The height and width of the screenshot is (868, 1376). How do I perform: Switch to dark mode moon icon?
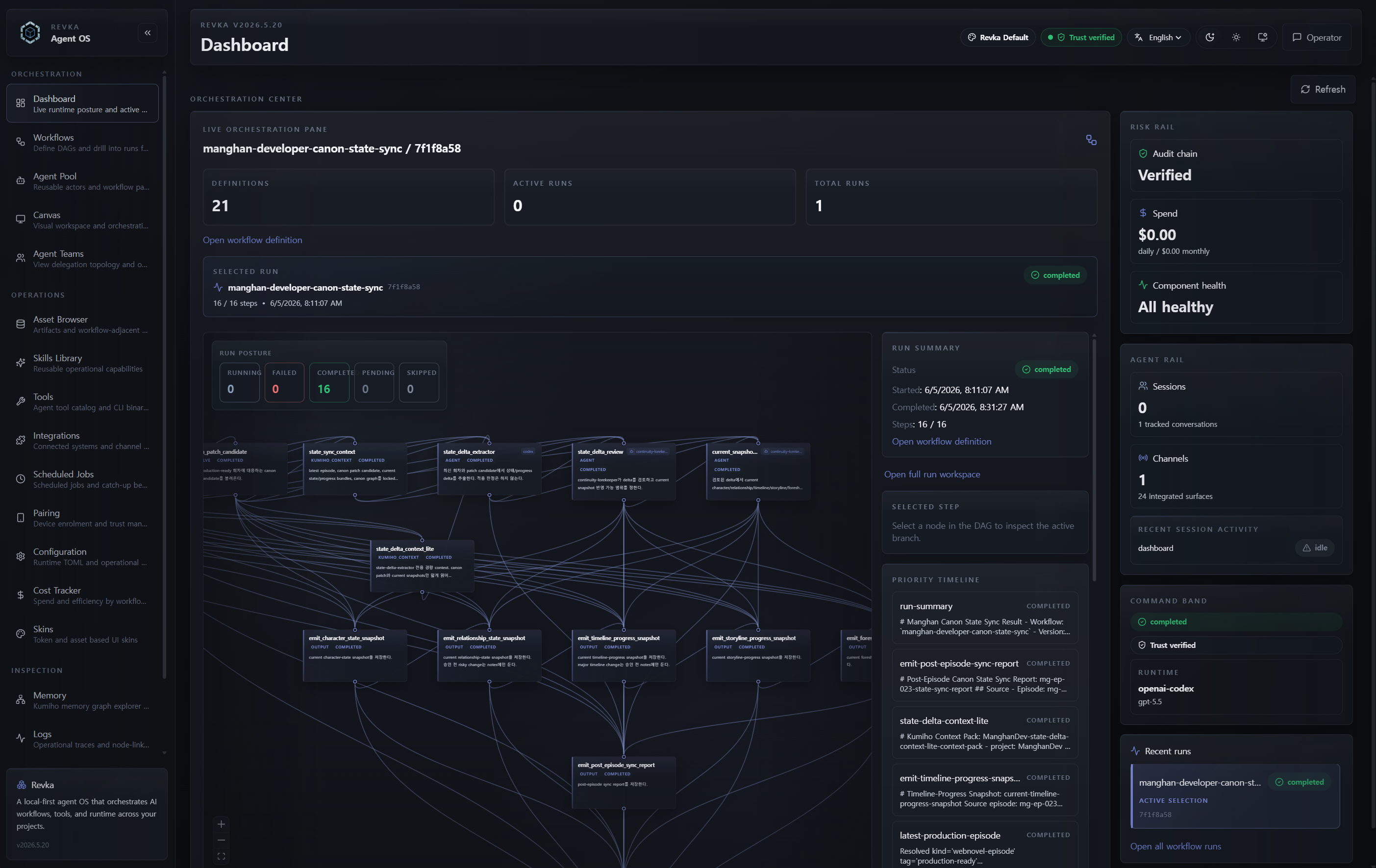pos(1210,37)
